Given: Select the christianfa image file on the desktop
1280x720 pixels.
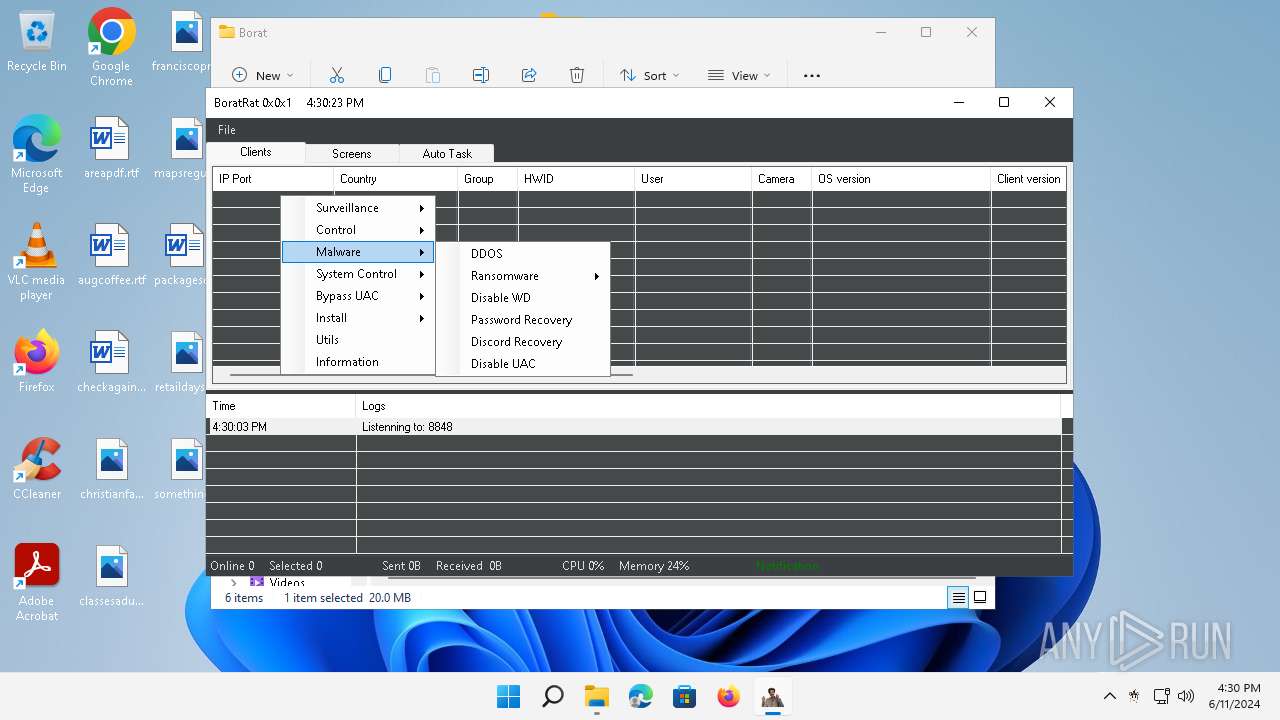Looking at the screenshot, I should click(111, 468).
